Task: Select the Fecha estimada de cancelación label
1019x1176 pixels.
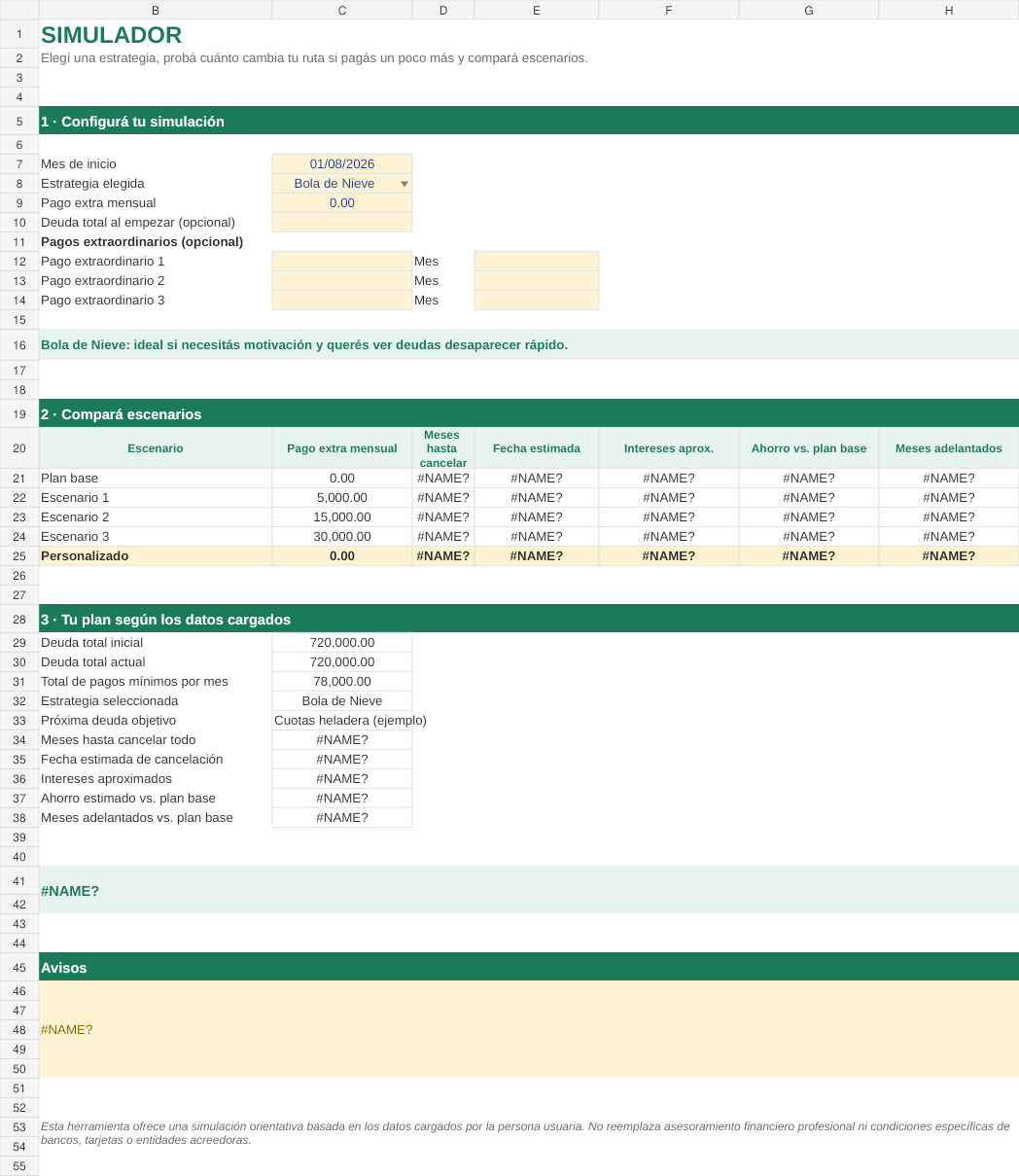Action: (132, 760)
